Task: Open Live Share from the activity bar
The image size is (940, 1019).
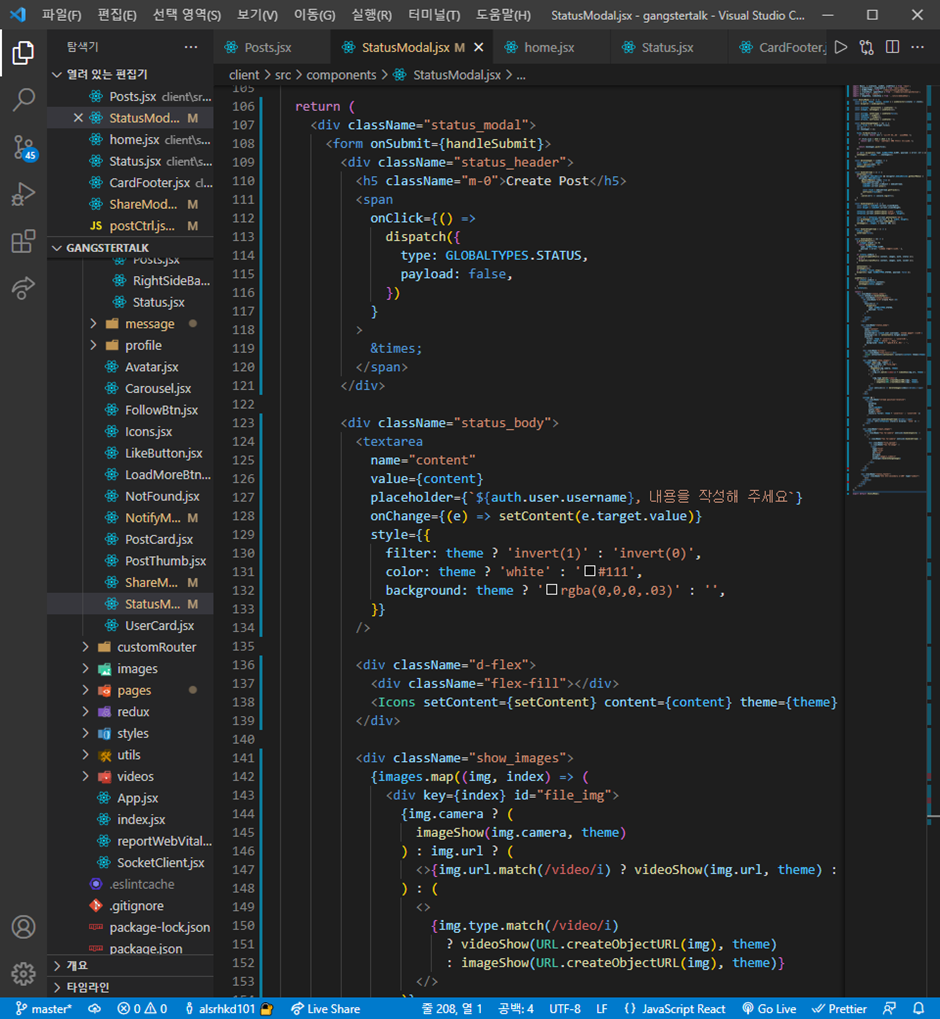Action: point(24,290)
